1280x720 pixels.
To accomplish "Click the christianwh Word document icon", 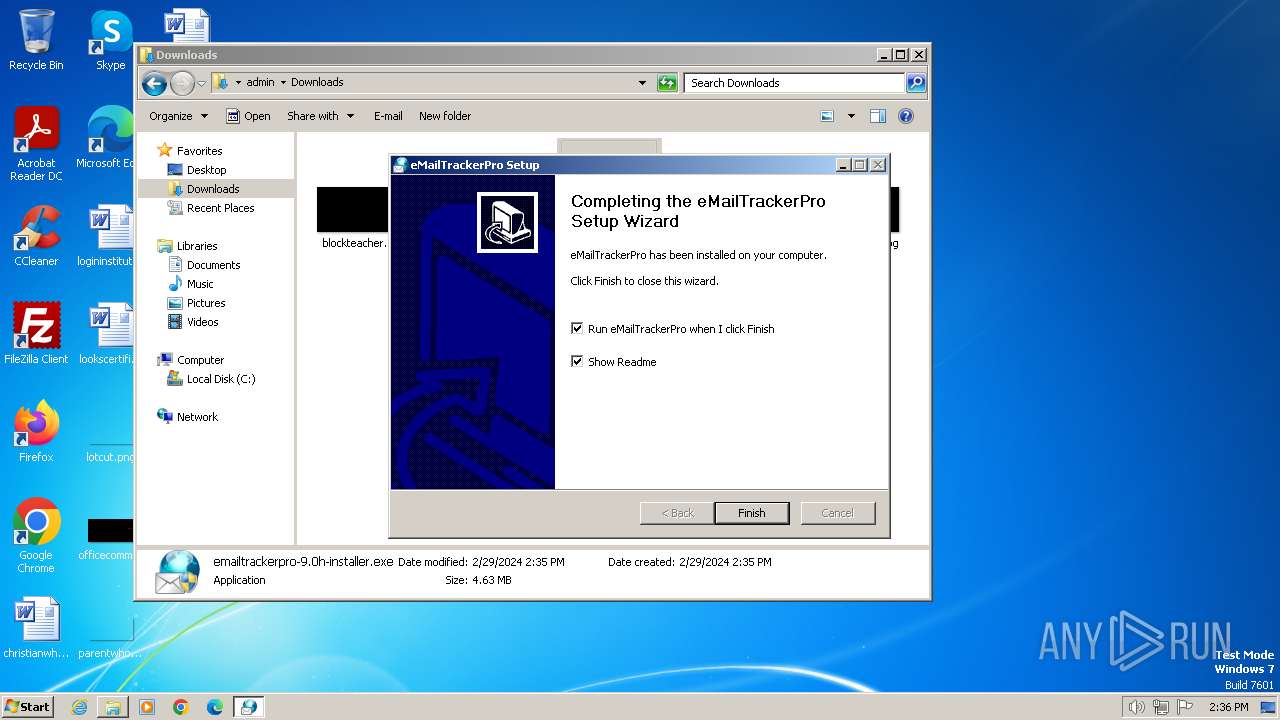I will 36,628.
